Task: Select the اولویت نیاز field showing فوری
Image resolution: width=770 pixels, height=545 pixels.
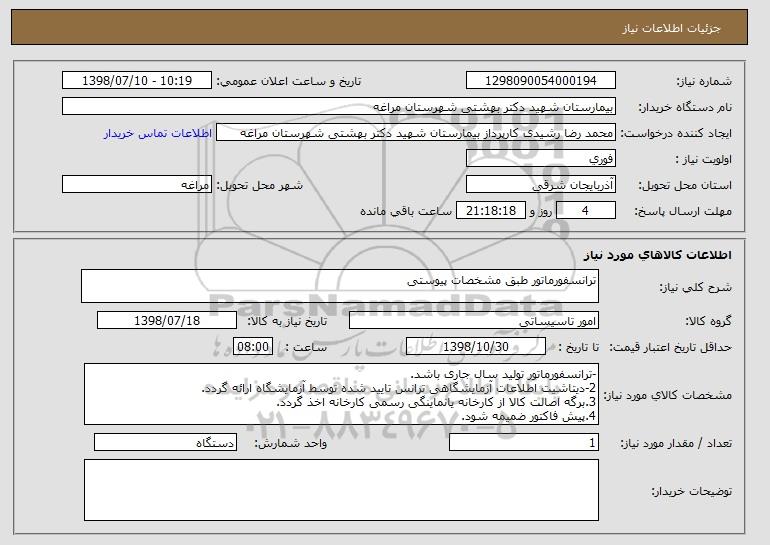Action: coord(541,159)
